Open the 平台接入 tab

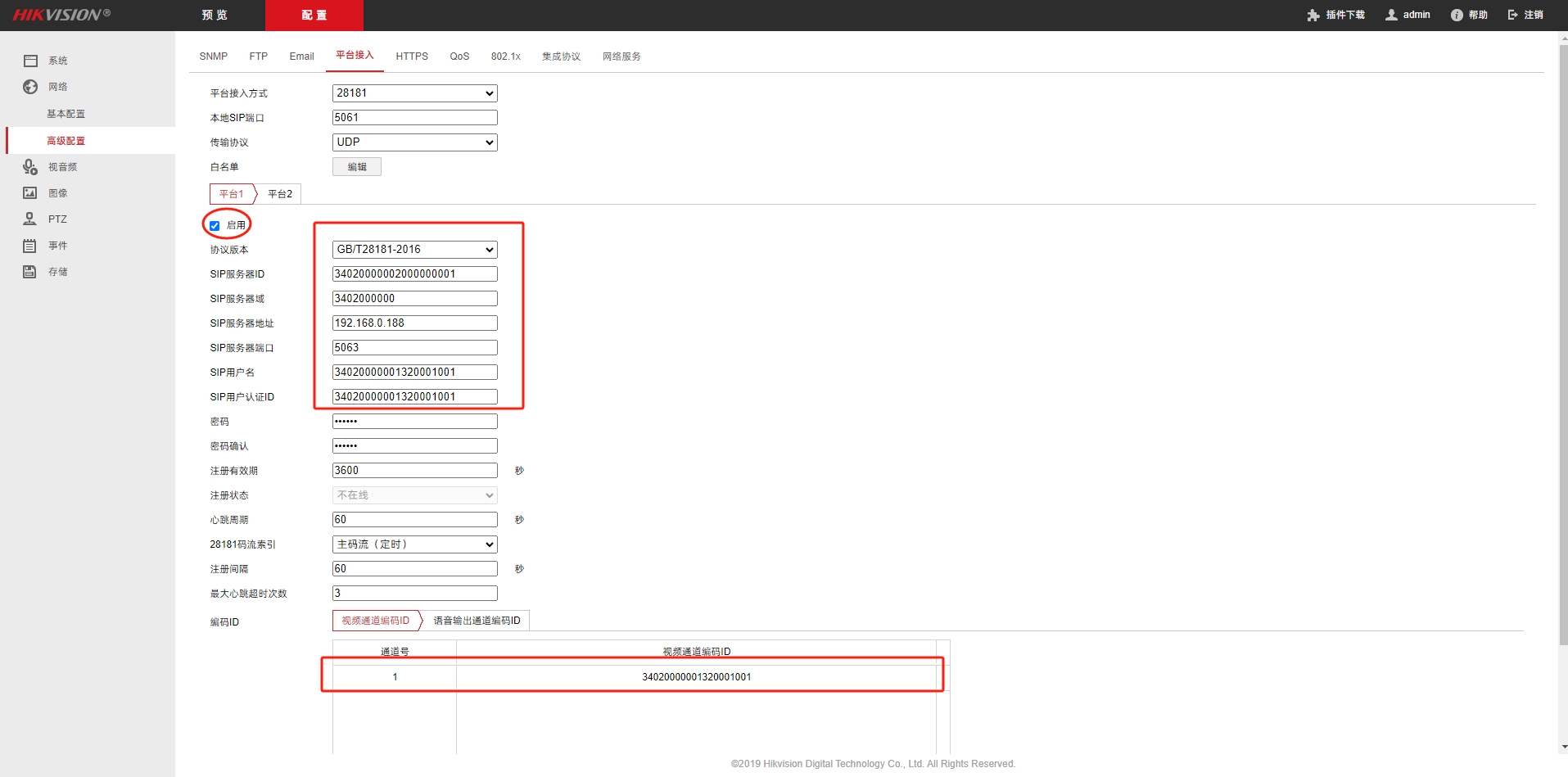click(355, 56)
